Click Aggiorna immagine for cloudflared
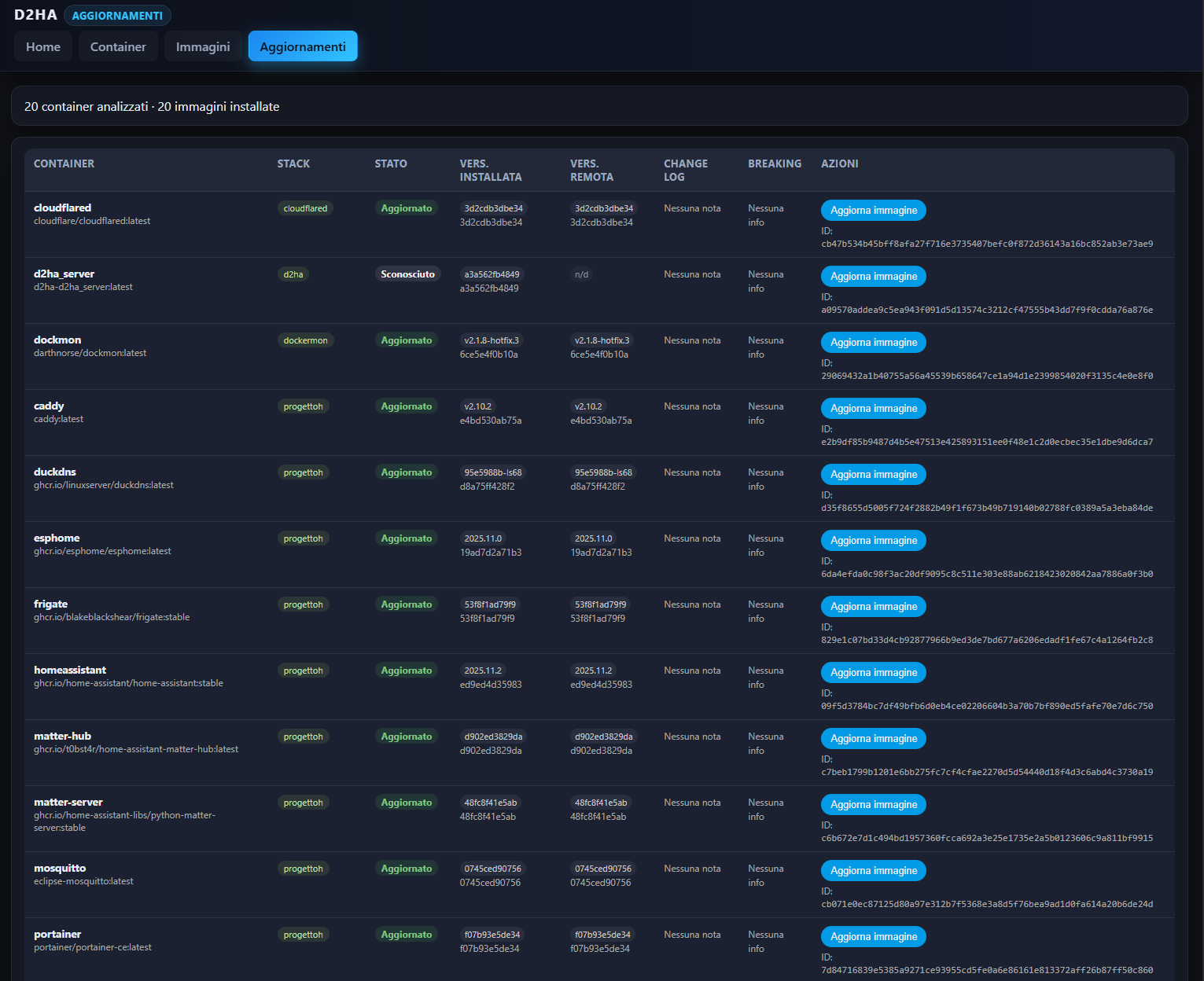Viewport: 1204px width, 981px height. point(874,211)
